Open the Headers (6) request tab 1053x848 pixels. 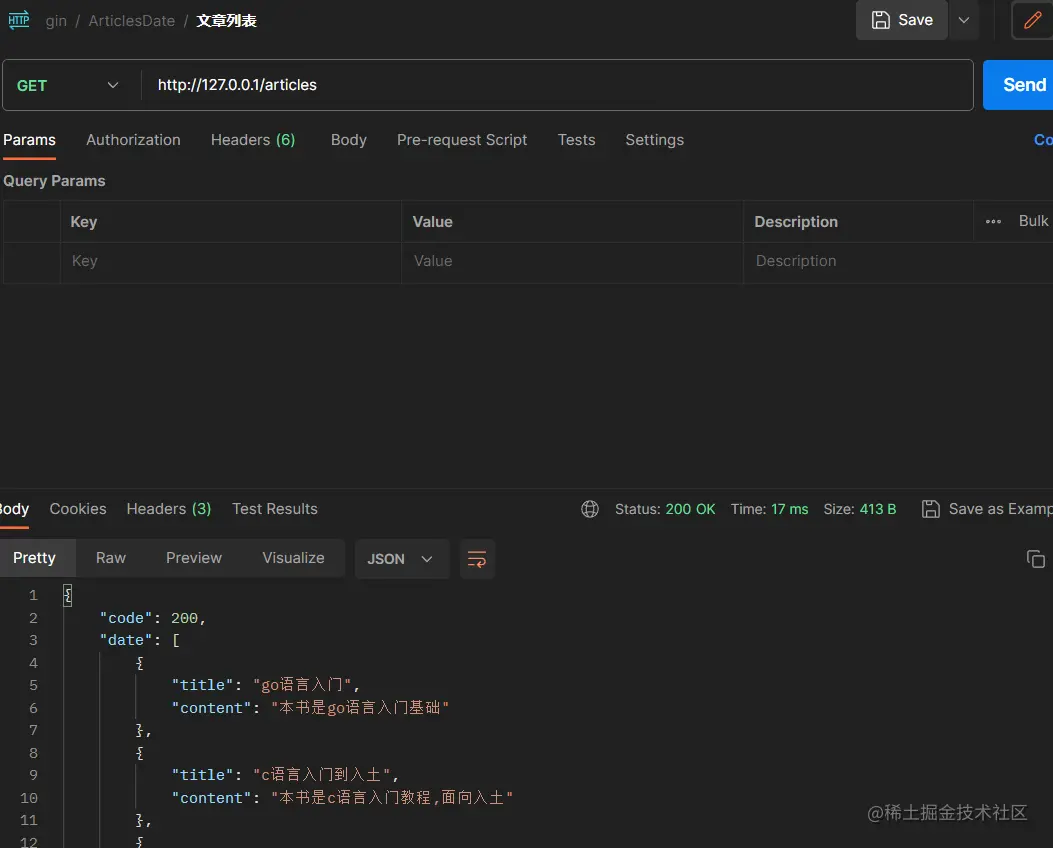click(x=253, y=140)
